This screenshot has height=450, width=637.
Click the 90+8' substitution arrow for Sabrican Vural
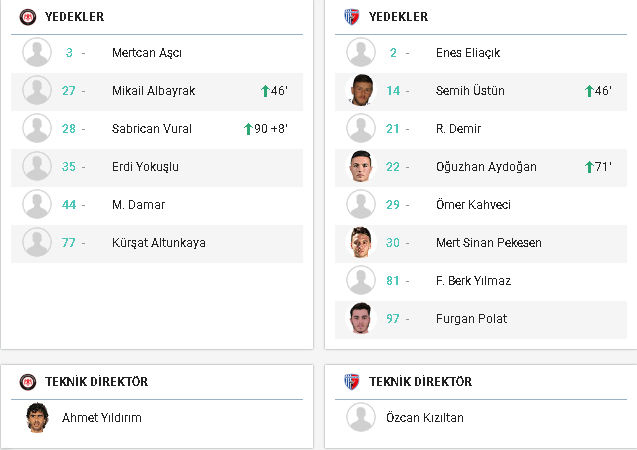[x=248, y=129]
